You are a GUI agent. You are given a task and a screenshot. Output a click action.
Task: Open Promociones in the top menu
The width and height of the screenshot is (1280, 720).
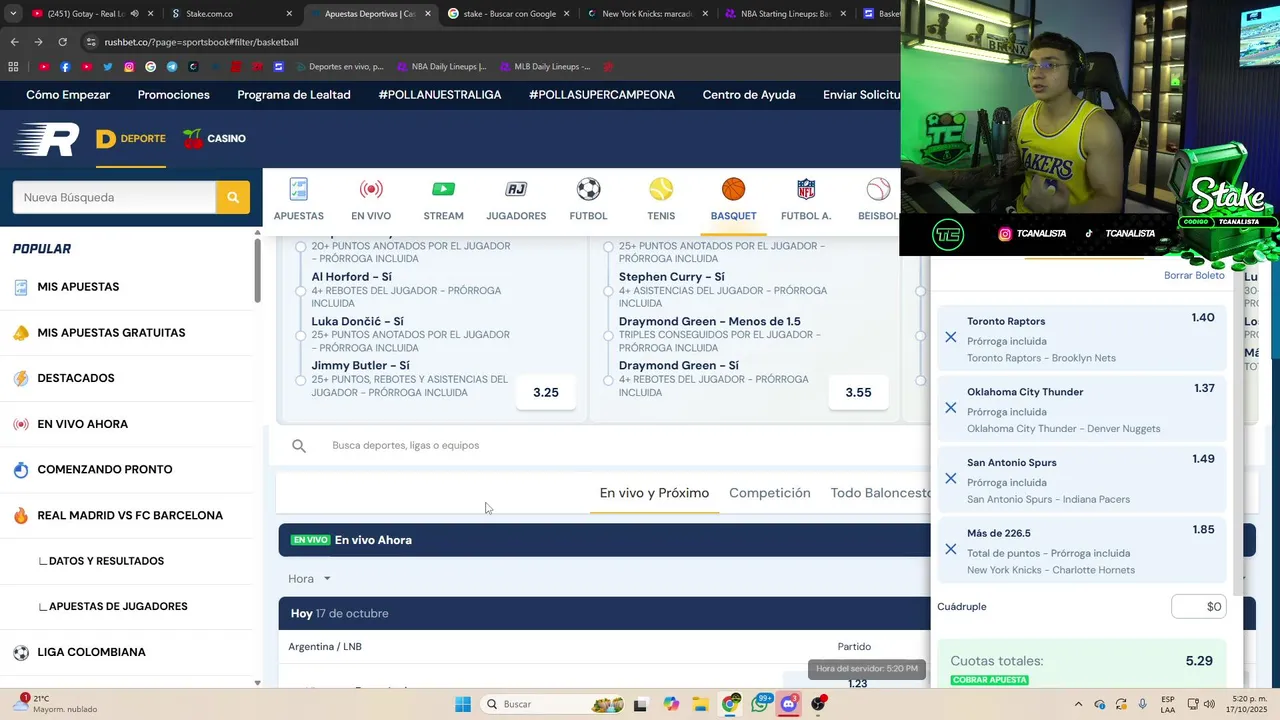(174, 95)
